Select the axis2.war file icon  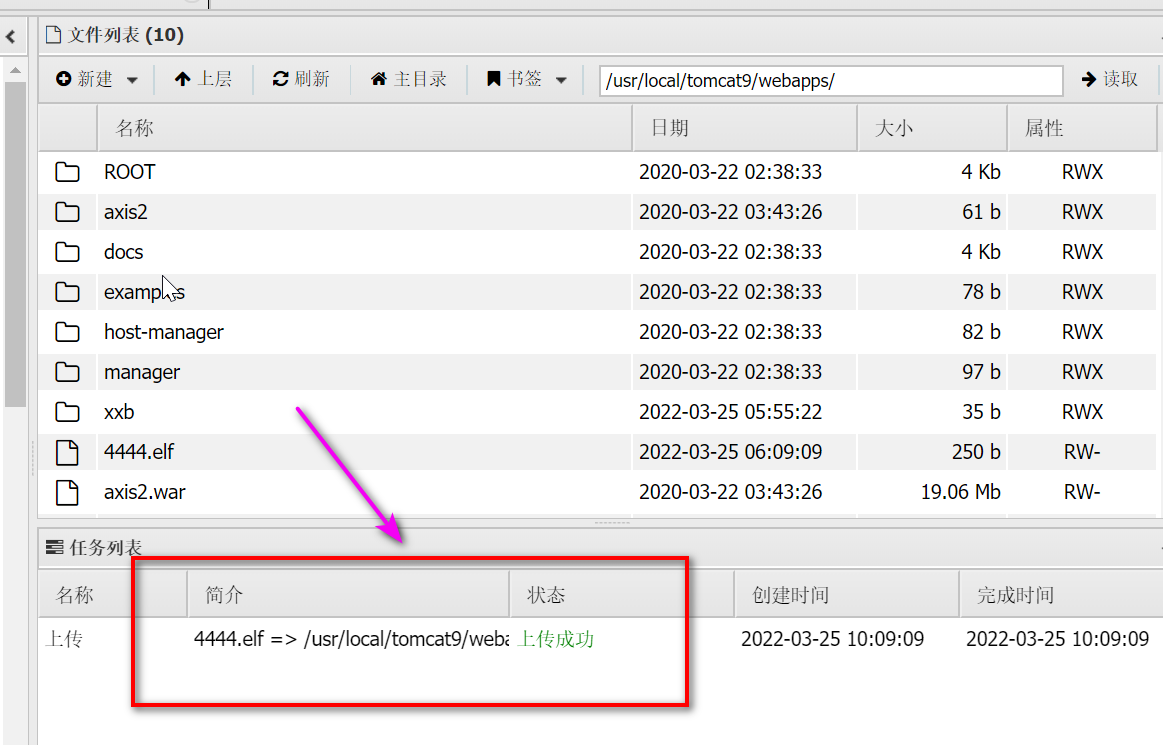(x=67, y=492)
